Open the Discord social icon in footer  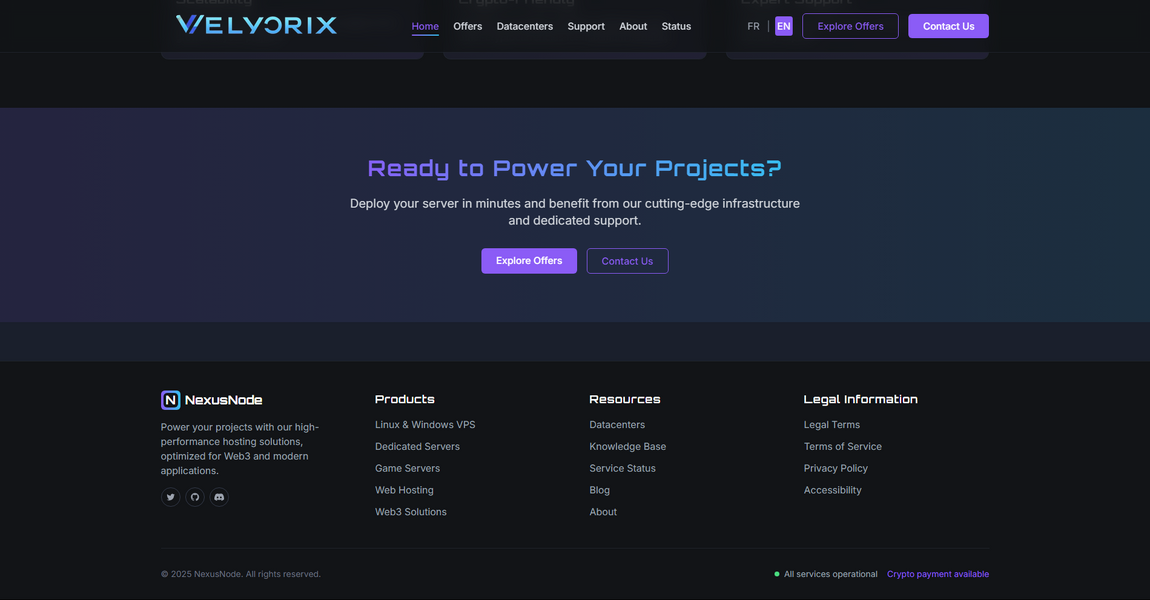coord(219,497)
